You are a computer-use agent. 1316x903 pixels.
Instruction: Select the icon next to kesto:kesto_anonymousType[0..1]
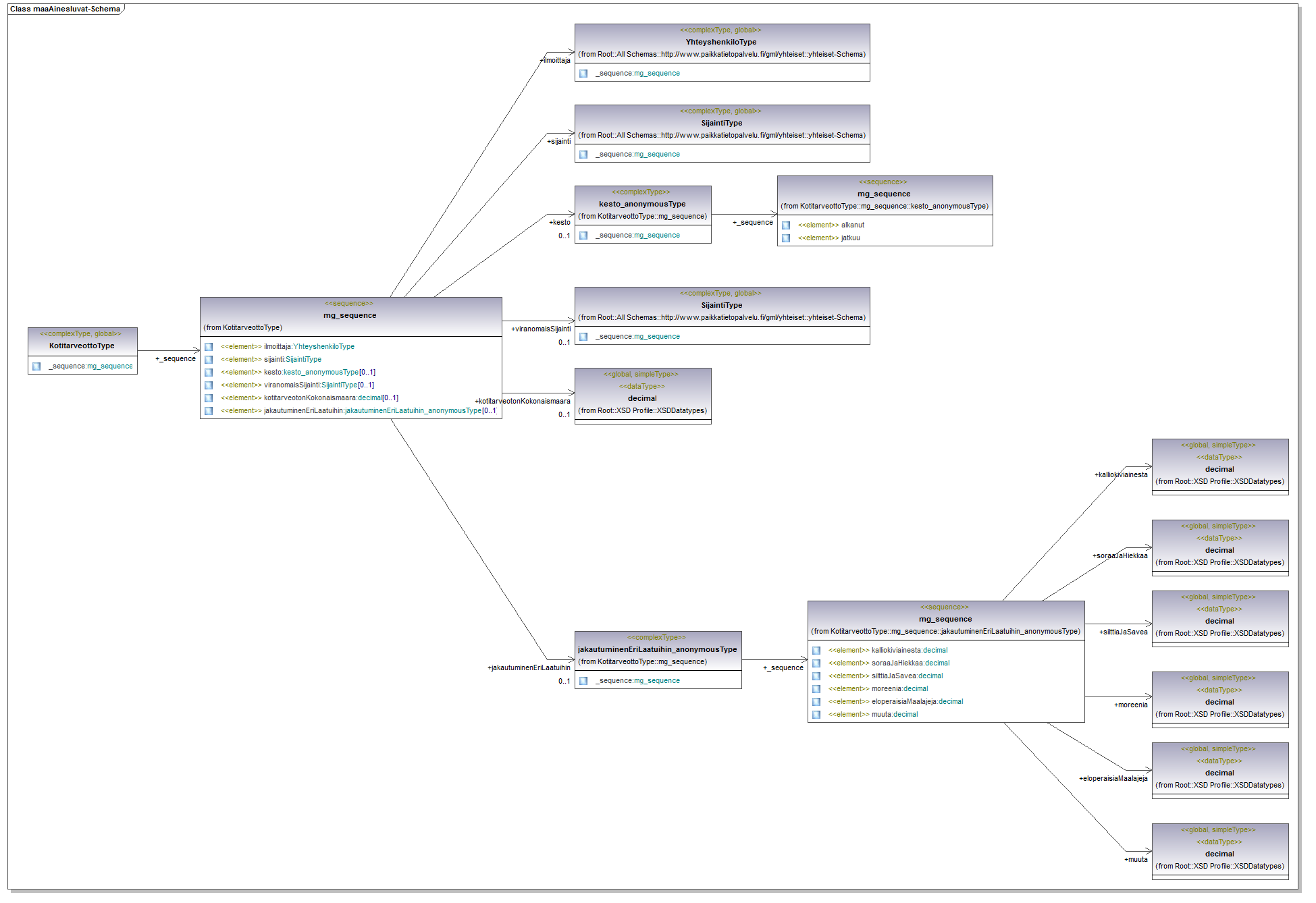point(209,373)
